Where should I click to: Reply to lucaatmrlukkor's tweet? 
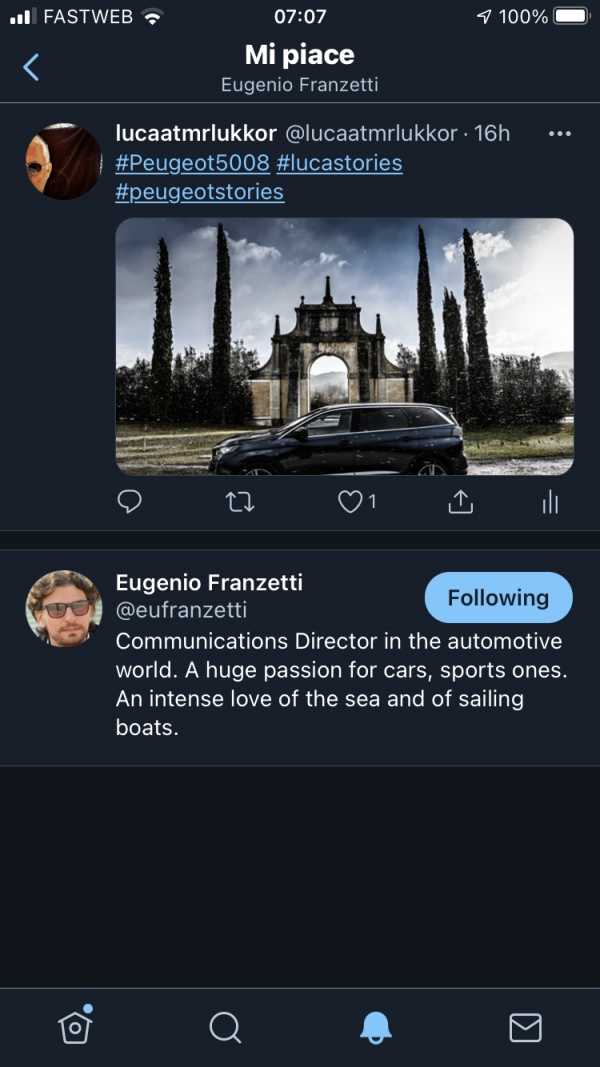pyautogui.click(x=130, y=502)
